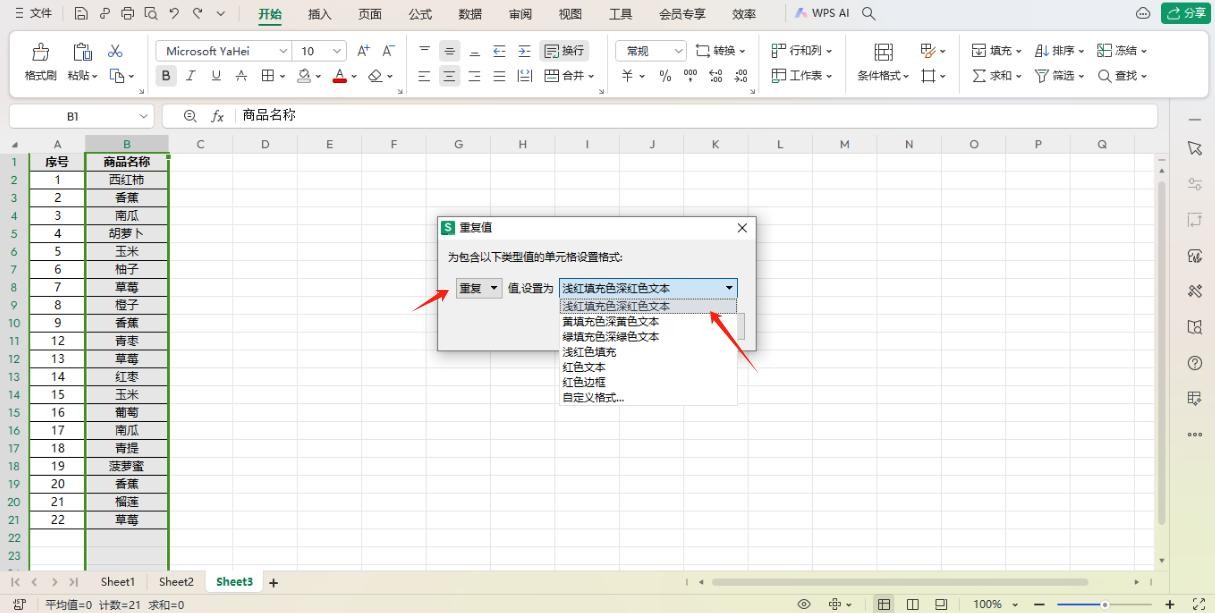1215x613 pixels.
Task: Toggle wrap text (换行) button
Action: pos(564,51)
